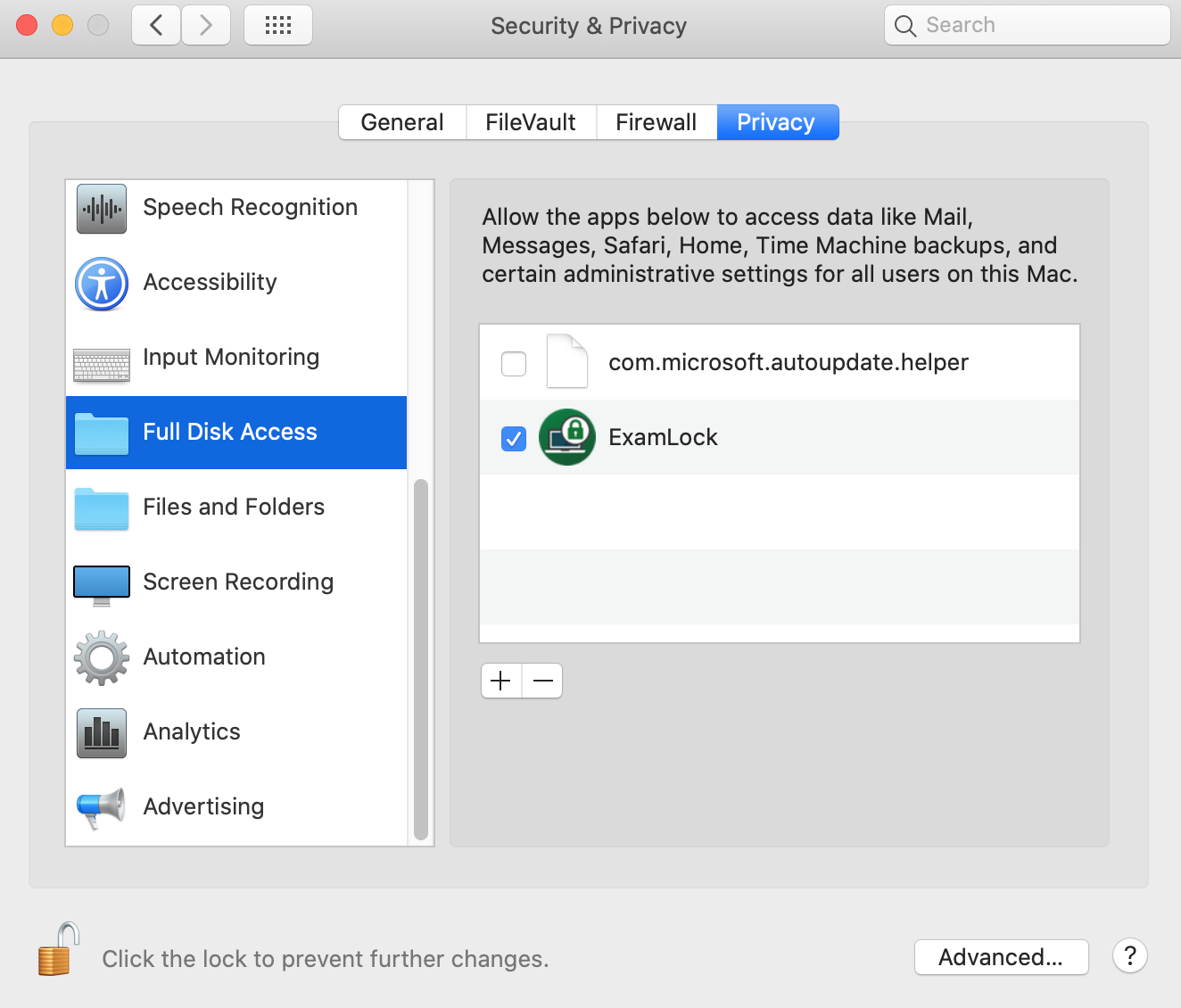Open the Screen Recording monitor icon

tap(102, 584)
